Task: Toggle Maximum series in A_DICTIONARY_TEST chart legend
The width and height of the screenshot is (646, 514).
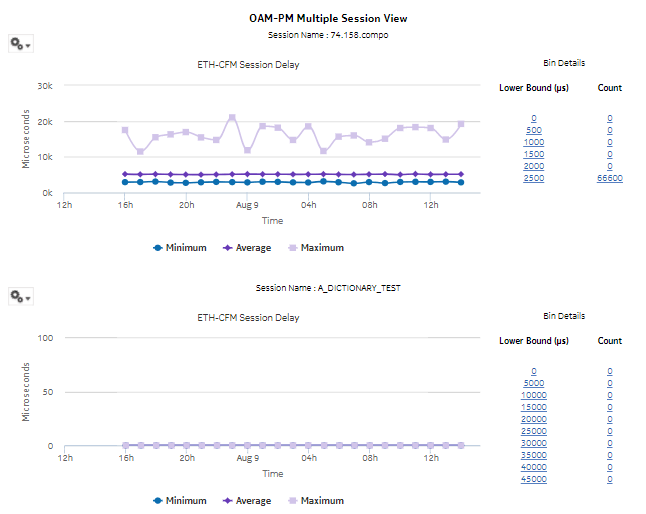Action: coord(316,501)
